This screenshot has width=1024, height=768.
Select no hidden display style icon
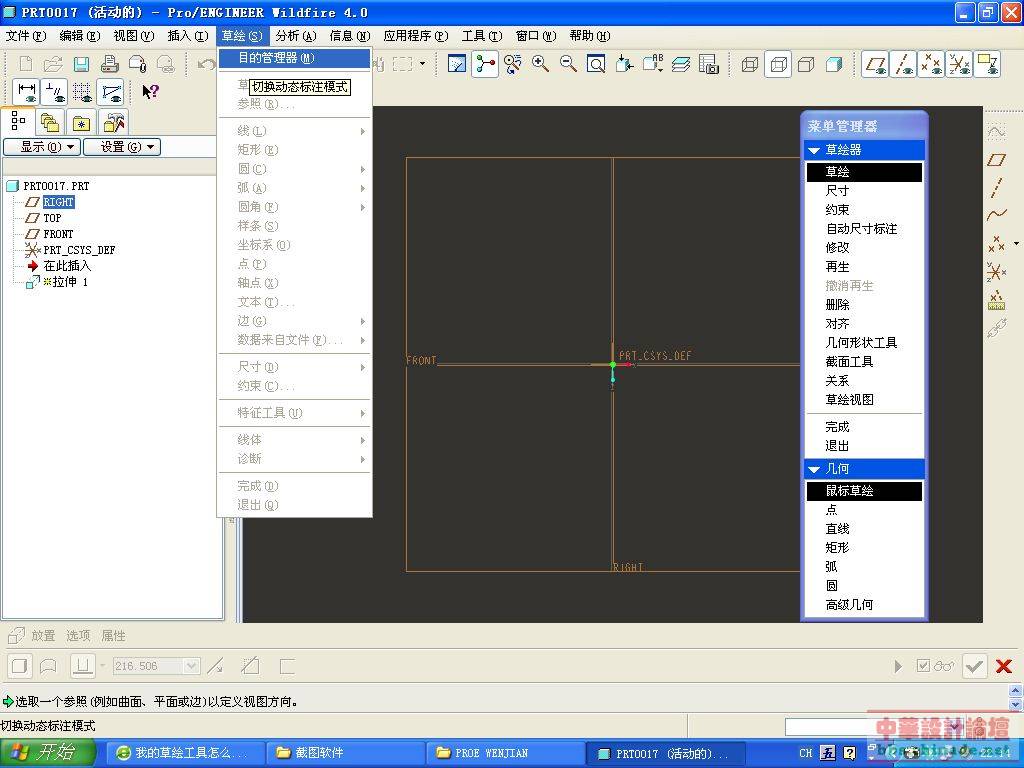tap(807, 64)
